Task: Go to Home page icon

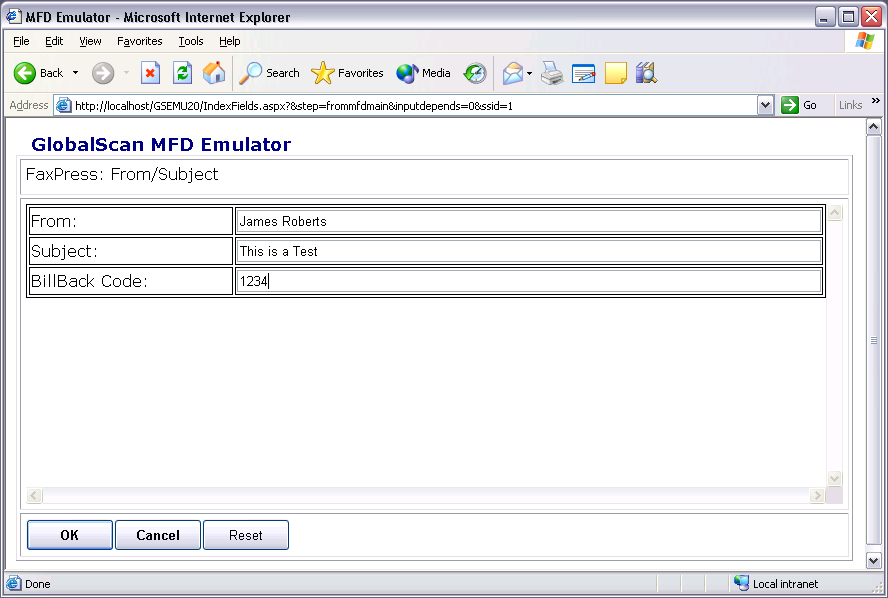Action: coord(214,73)
